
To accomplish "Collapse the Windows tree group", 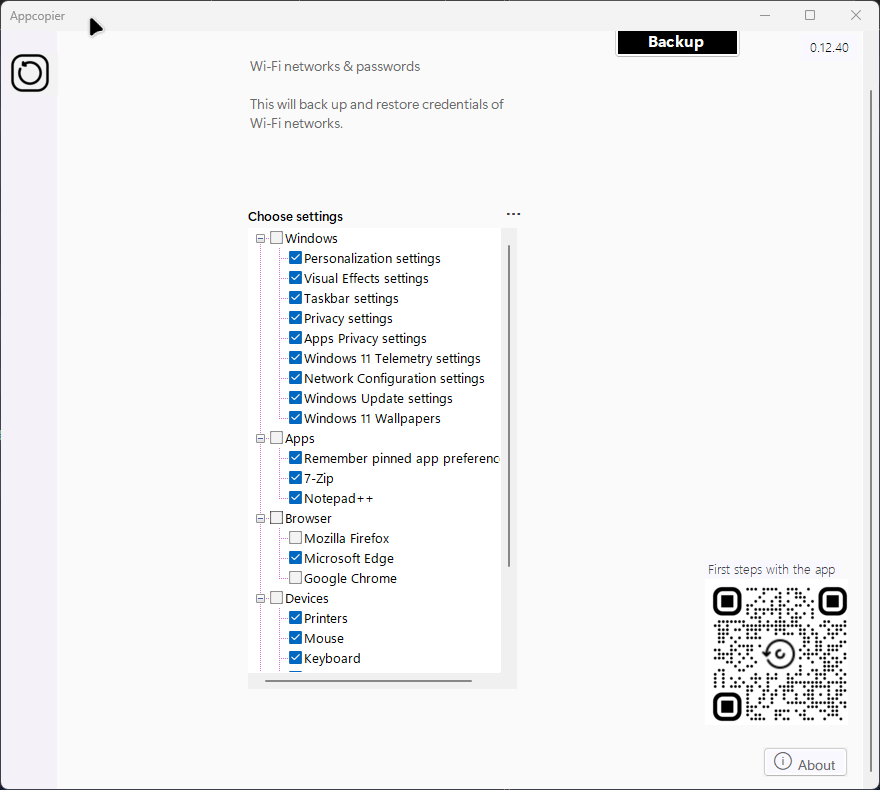I will tap(260, 238).
